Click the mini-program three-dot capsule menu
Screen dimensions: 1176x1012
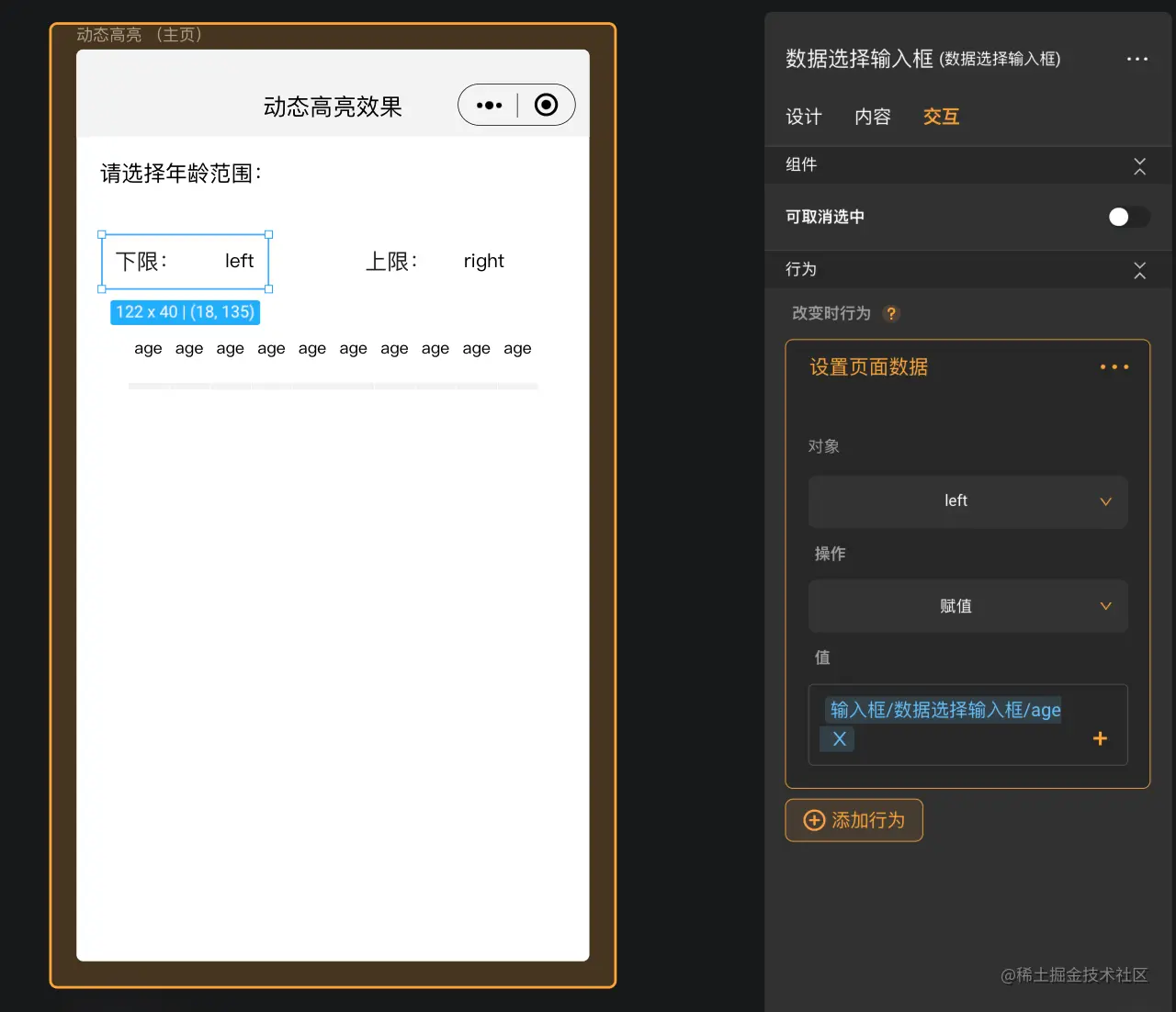click(x=489, y=106)
